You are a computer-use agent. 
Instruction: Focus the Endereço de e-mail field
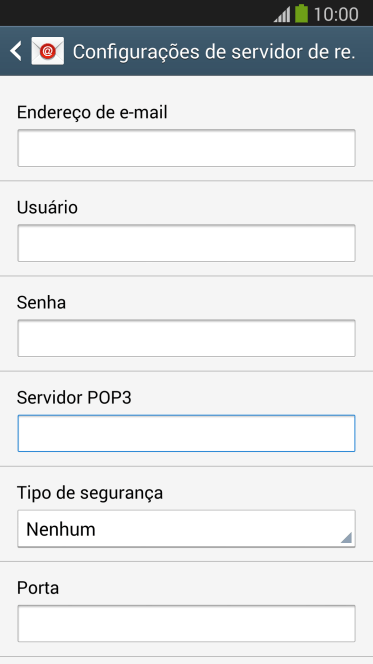(186, 148)
